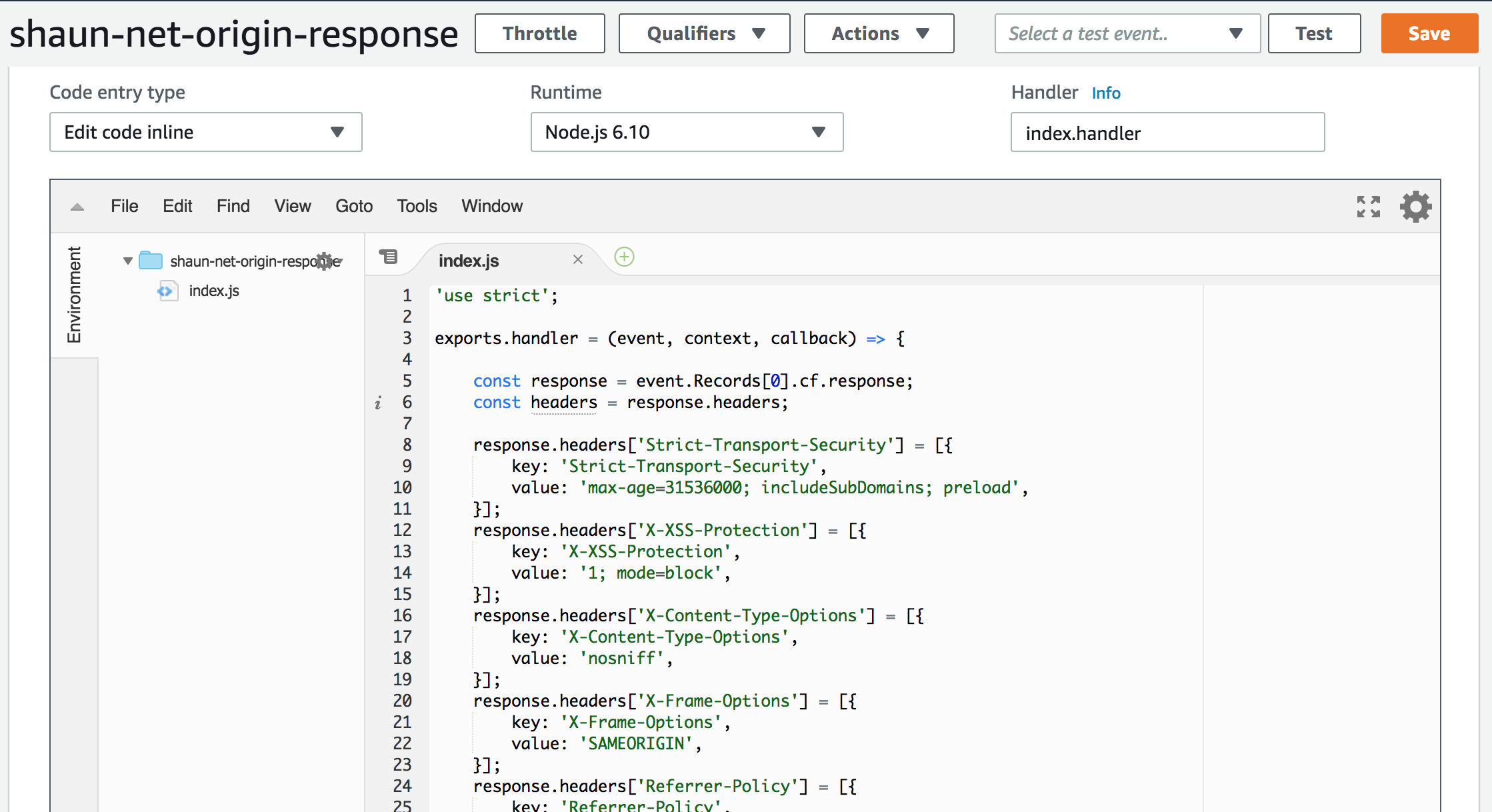Save the Lambda function
The width and height of the screenshot is (1492, 812).
click(x=1428, y=33)
